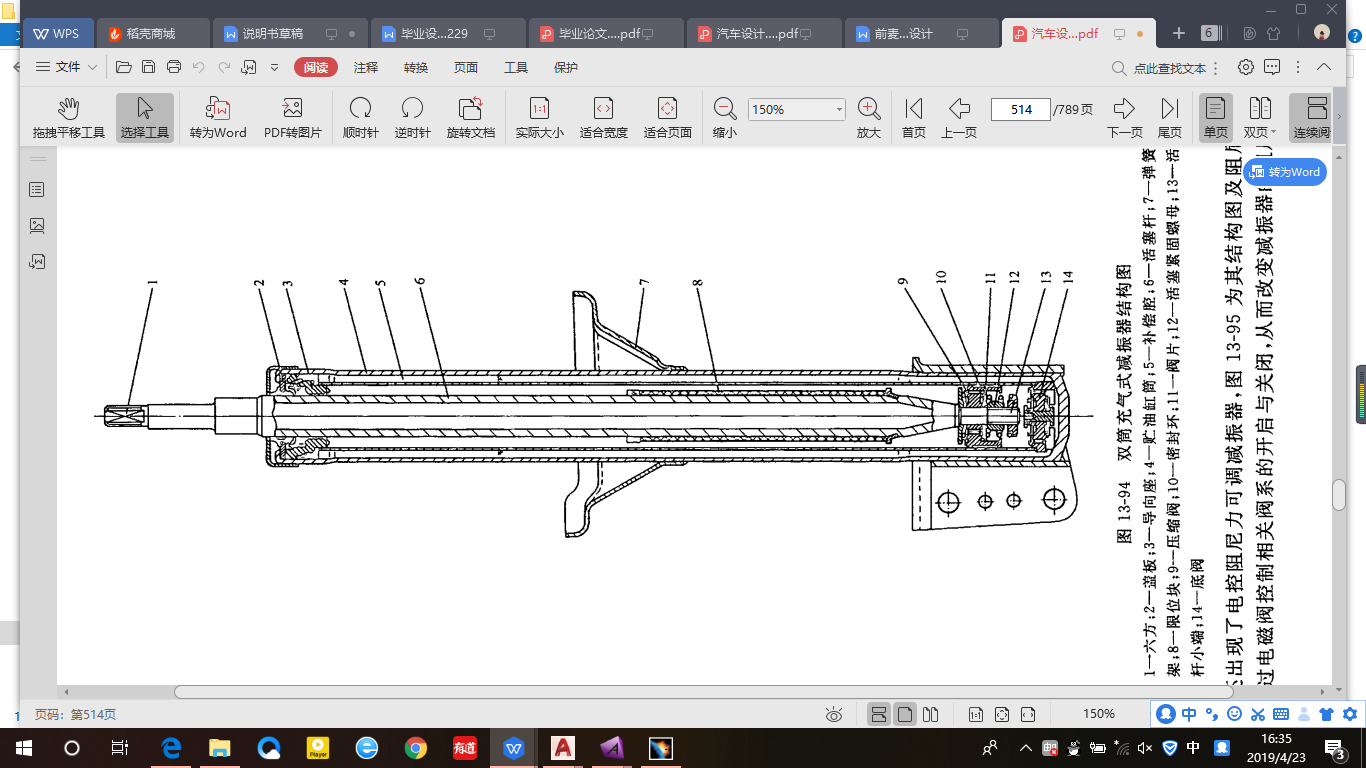Switch to the 说明书草稿 document tab
Screen dimensions: 1366x768
click(x=271, y=33)
